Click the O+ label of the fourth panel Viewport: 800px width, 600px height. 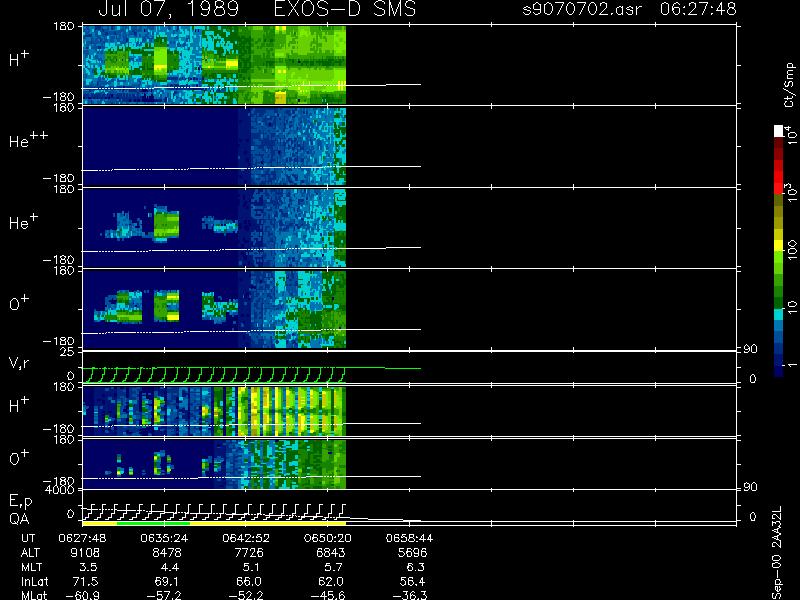[19, 303]
